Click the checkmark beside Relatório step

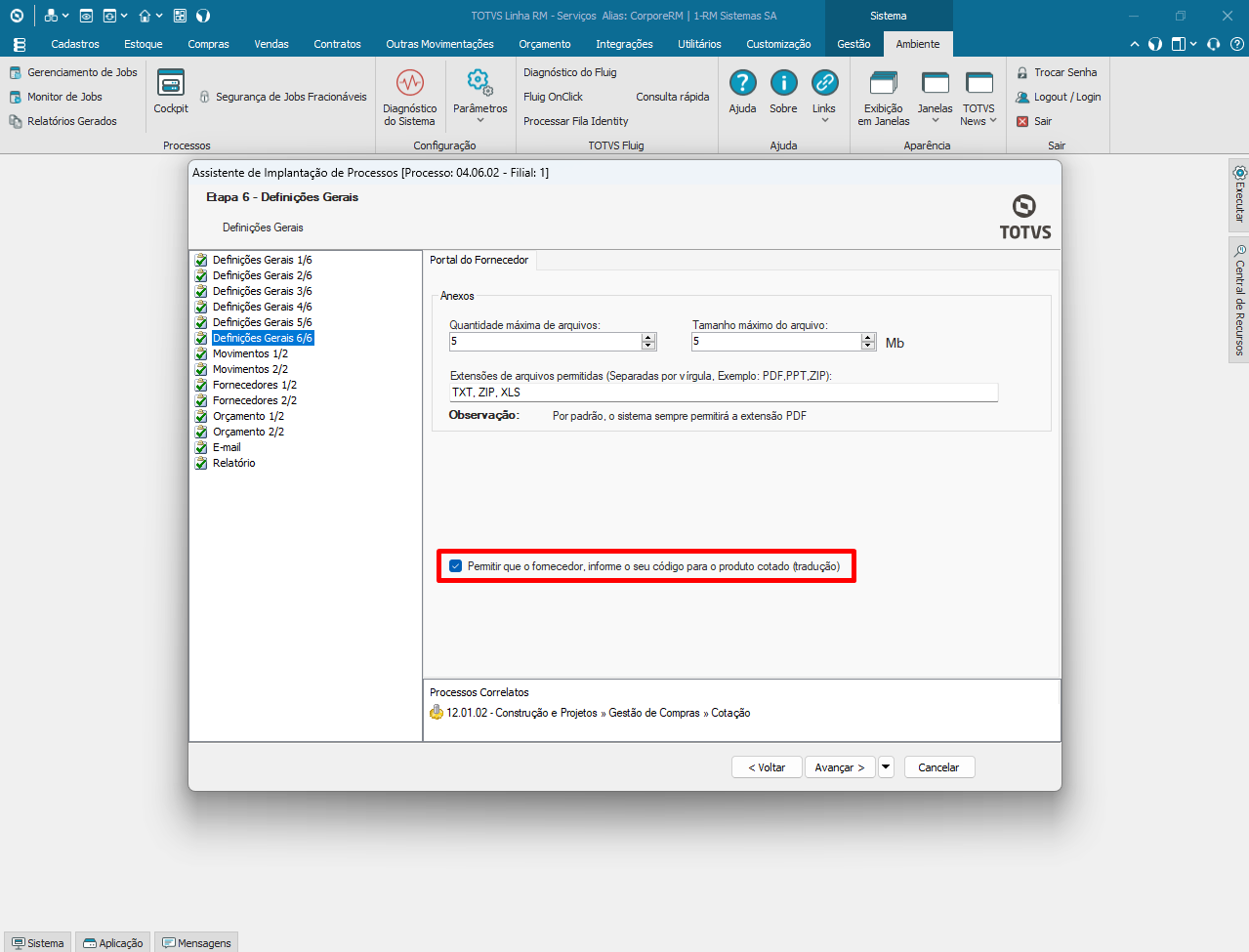tap(201, 463)
